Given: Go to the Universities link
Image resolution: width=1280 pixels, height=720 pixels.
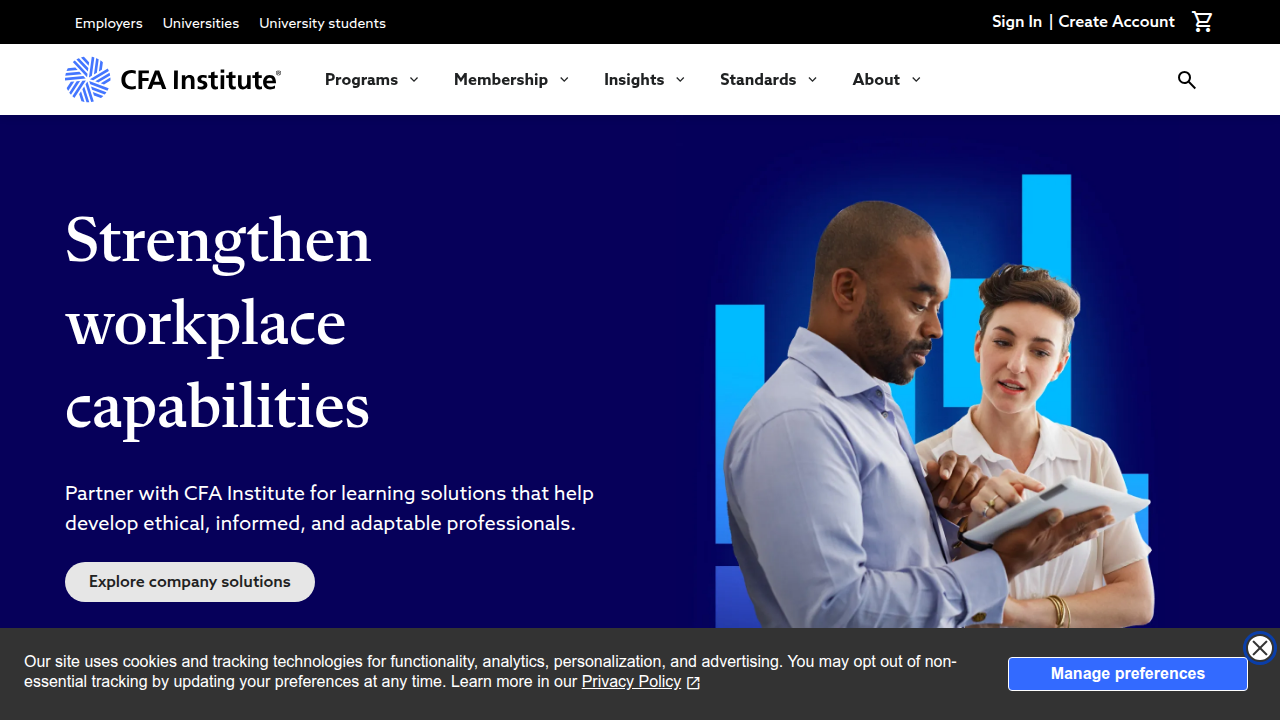Looking at the screenshot, I should [201, 23].
